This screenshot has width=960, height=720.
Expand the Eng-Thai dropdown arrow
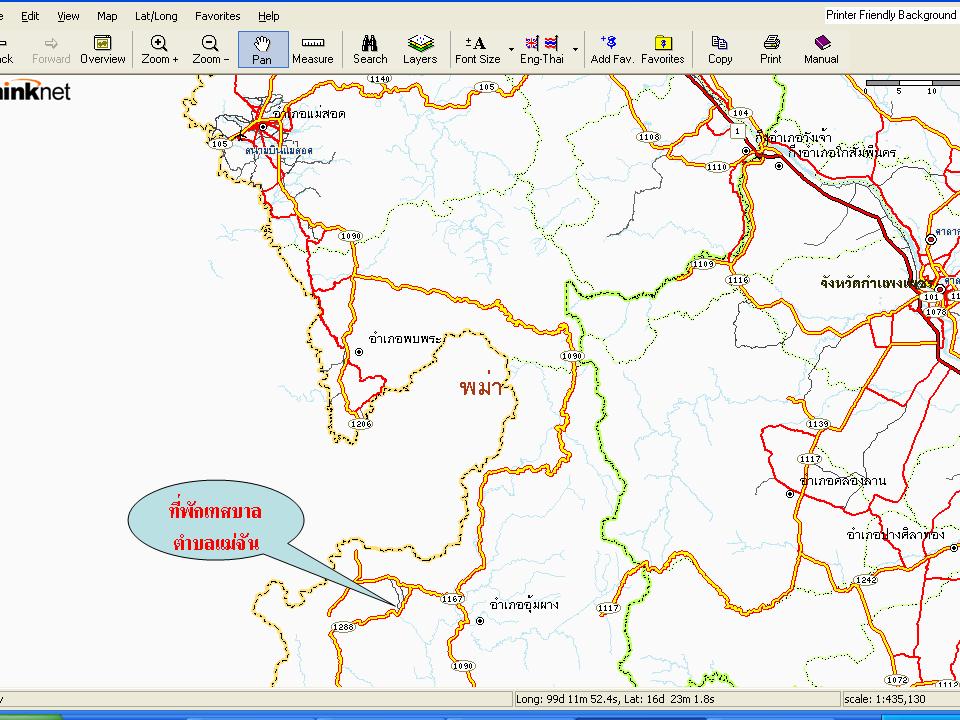[x=575, y=49]
